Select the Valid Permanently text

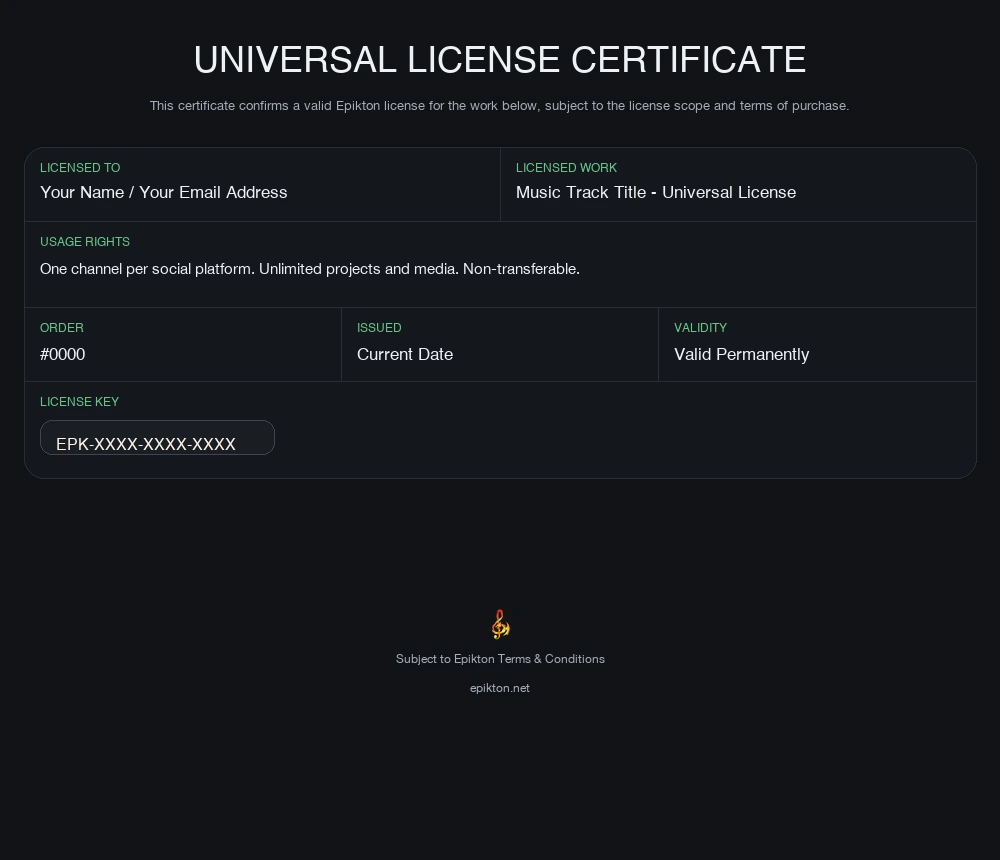click(742, 354)
